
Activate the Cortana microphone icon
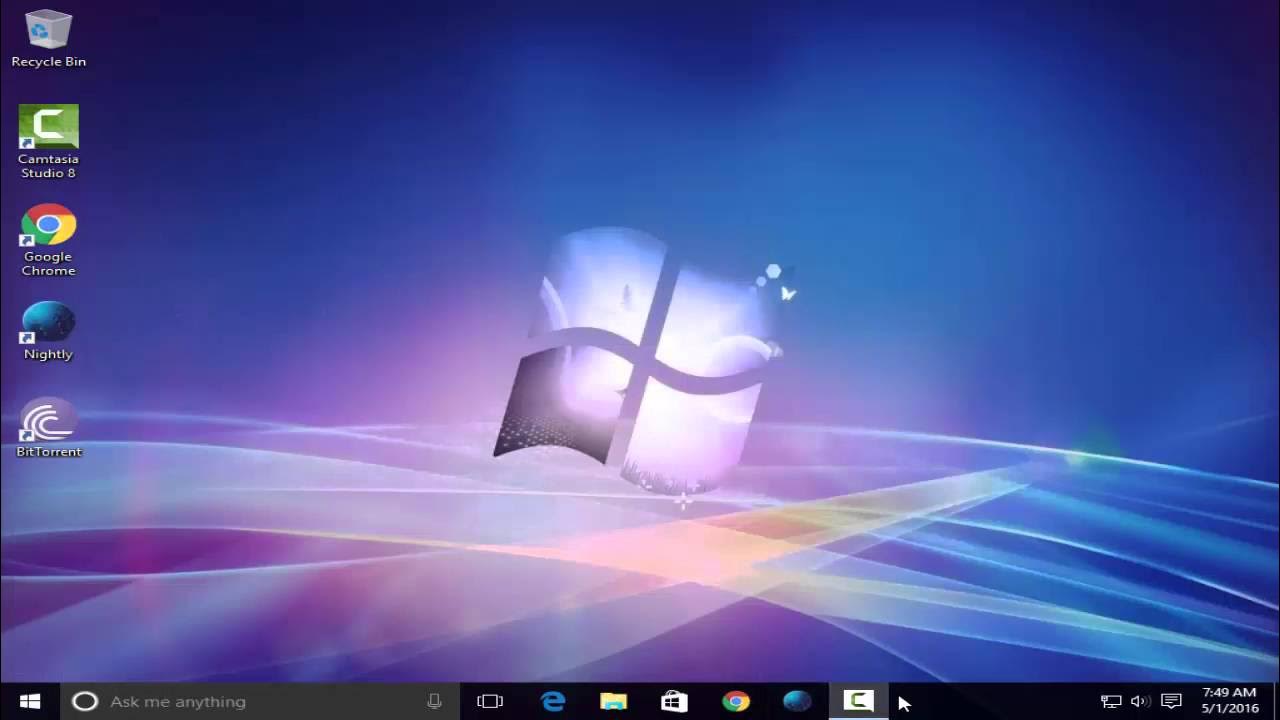434,701
